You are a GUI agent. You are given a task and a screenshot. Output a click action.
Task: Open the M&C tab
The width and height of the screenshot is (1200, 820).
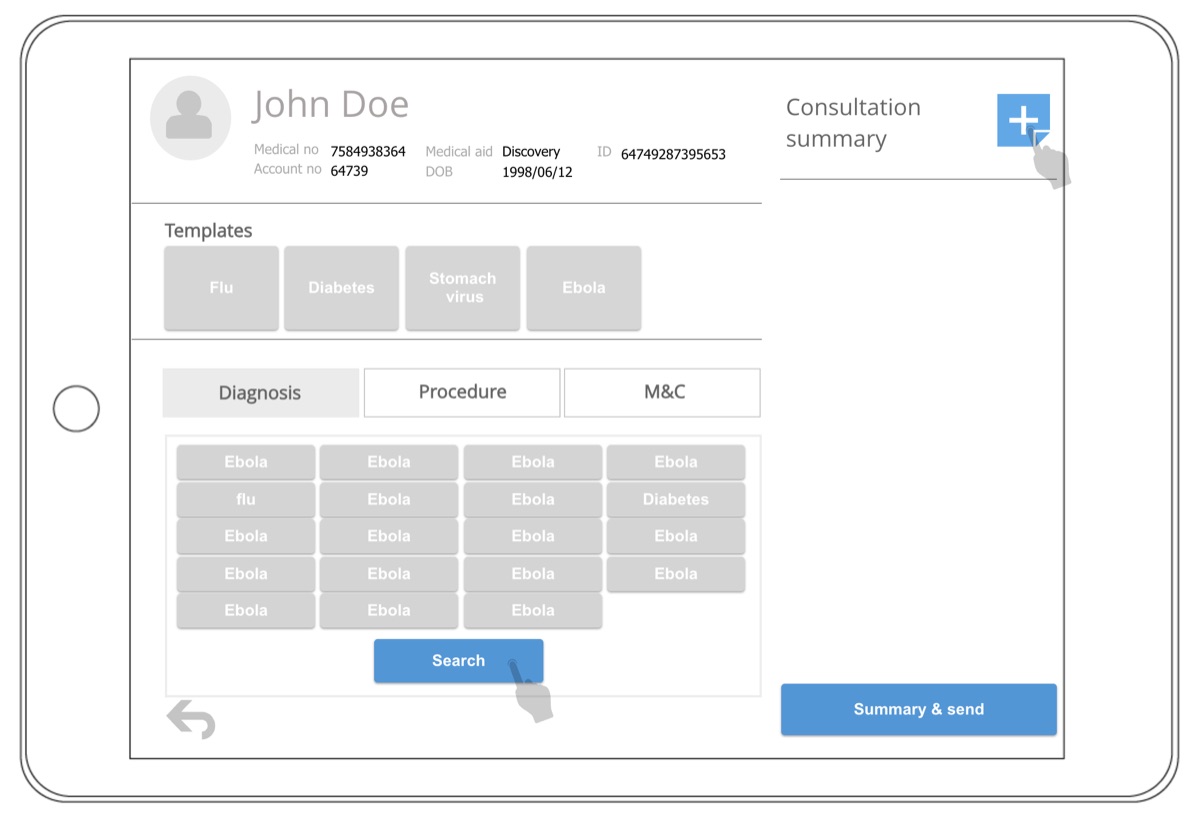[662, 393]
